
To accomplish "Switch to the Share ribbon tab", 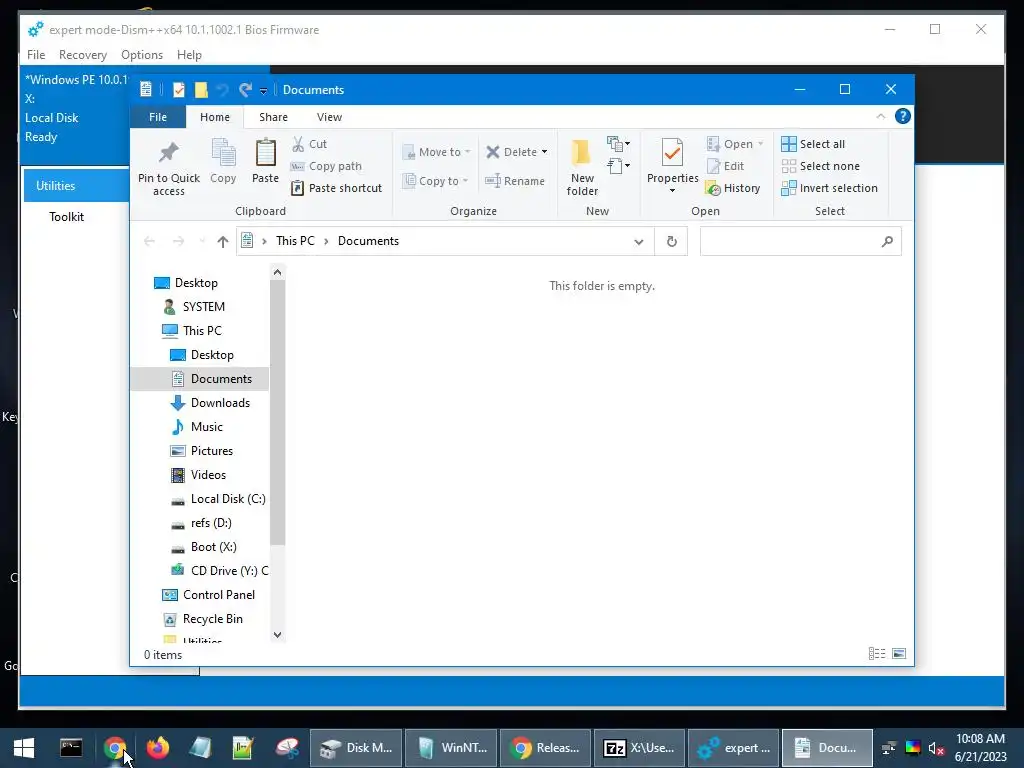I will 273,117.
